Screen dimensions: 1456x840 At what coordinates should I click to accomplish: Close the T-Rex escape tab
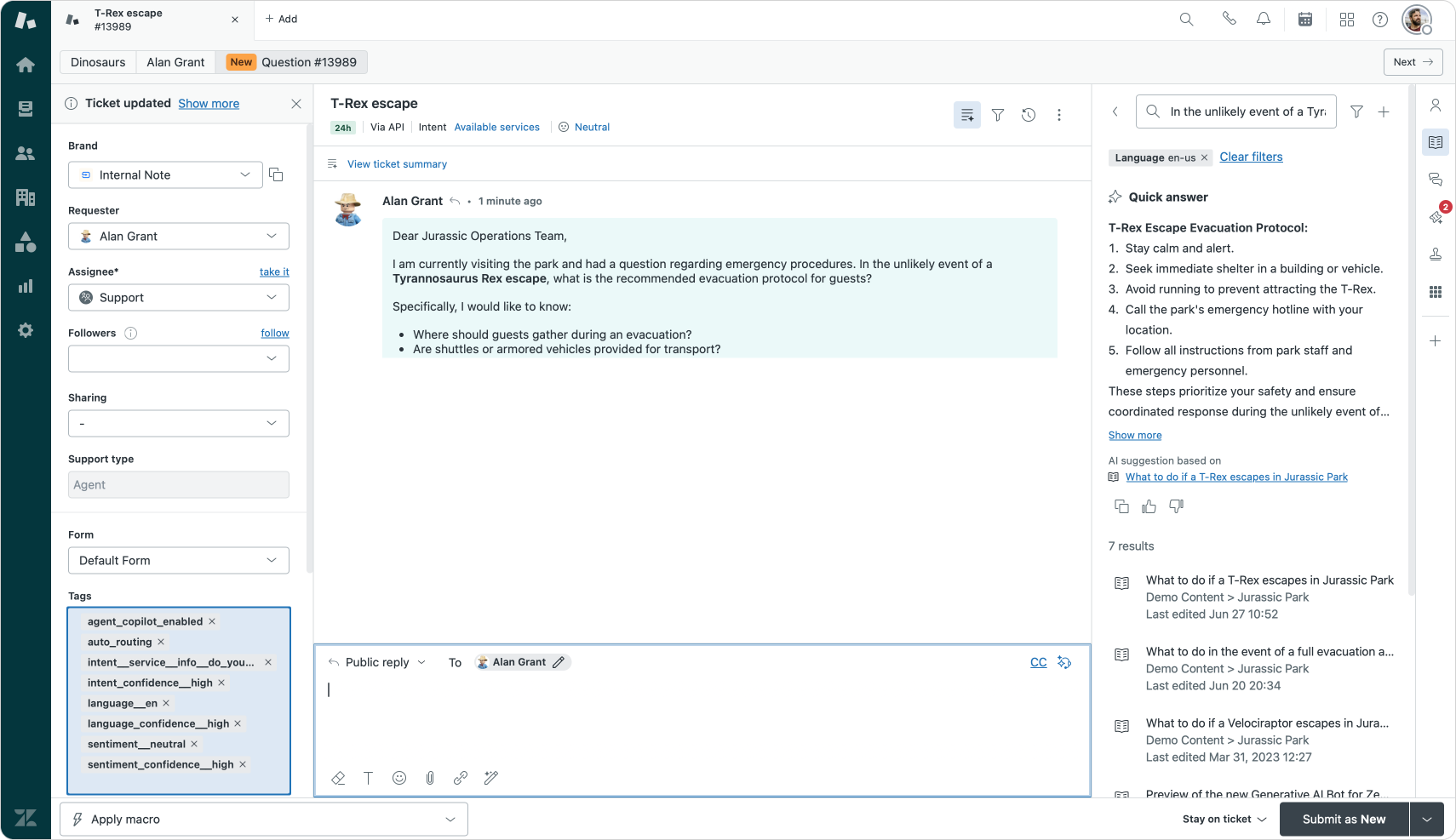235,20
